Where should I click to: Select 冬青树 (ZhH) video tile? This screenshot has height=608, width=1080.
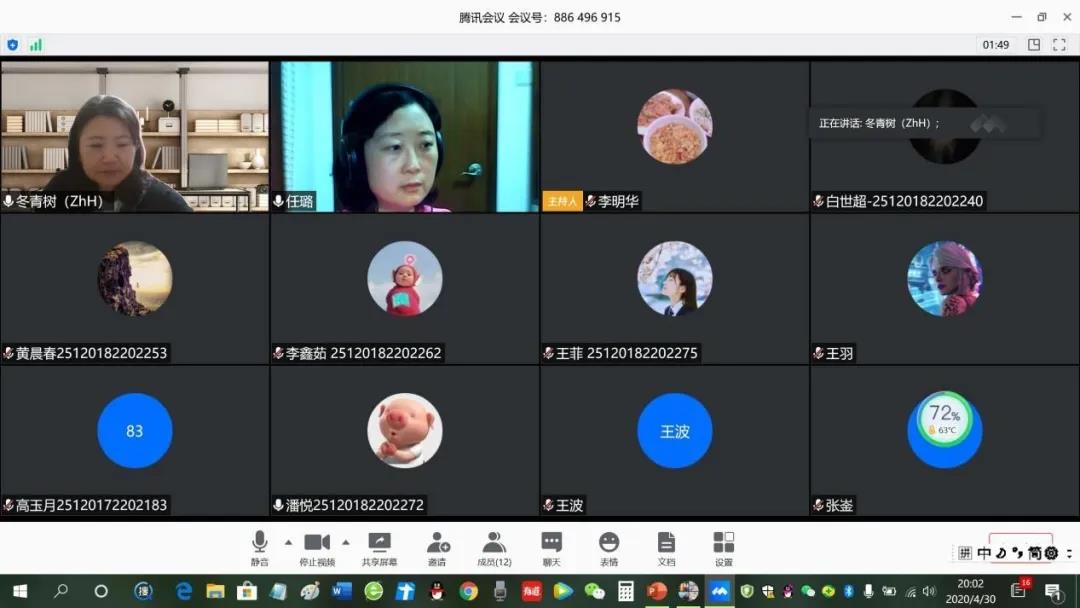(135, 136)
